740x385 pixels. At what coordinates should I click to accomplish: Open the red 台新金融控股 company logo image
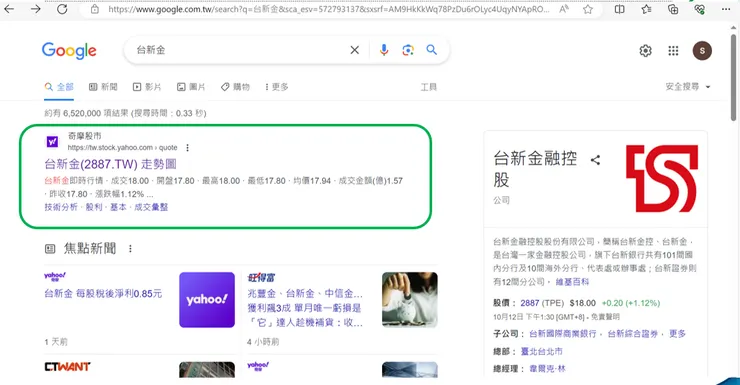[x=662, y=178]
